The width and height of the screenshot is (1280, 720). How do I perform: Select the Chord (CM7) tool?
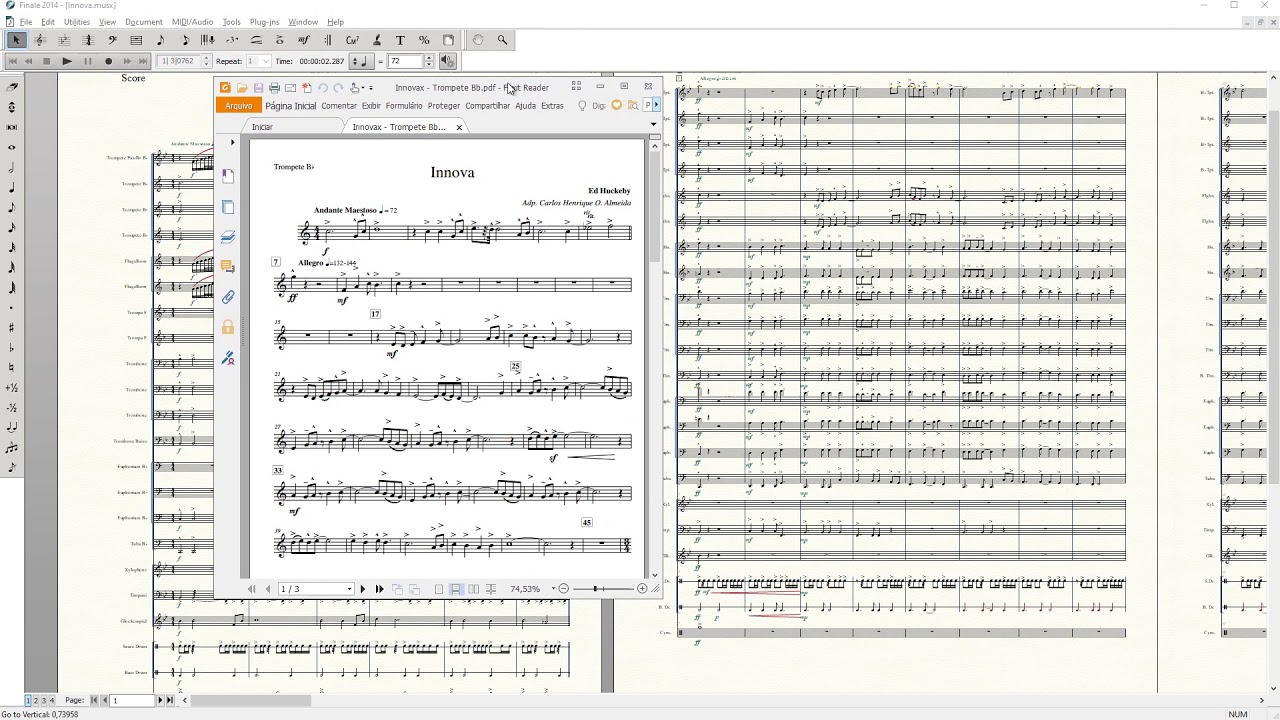pos(352,40)
